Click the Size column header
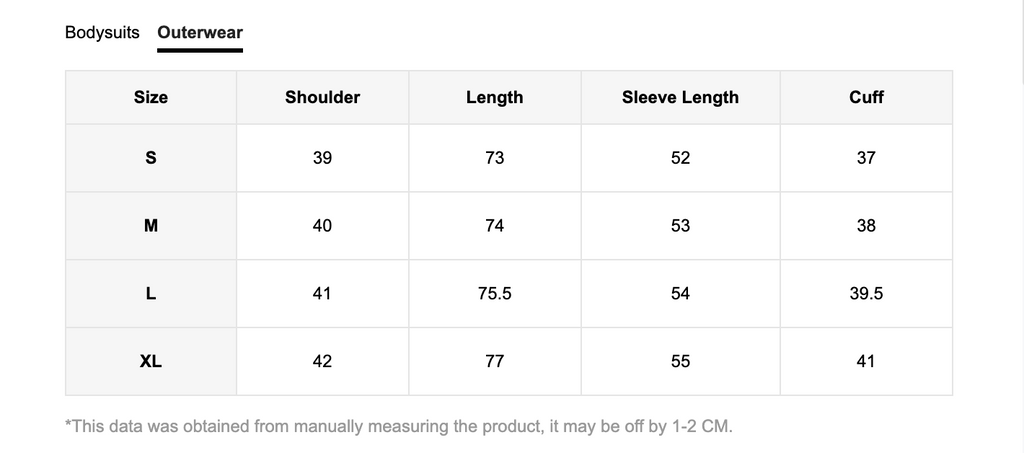This screenshot has width=1024, height=453. click(x=151, y=97)
